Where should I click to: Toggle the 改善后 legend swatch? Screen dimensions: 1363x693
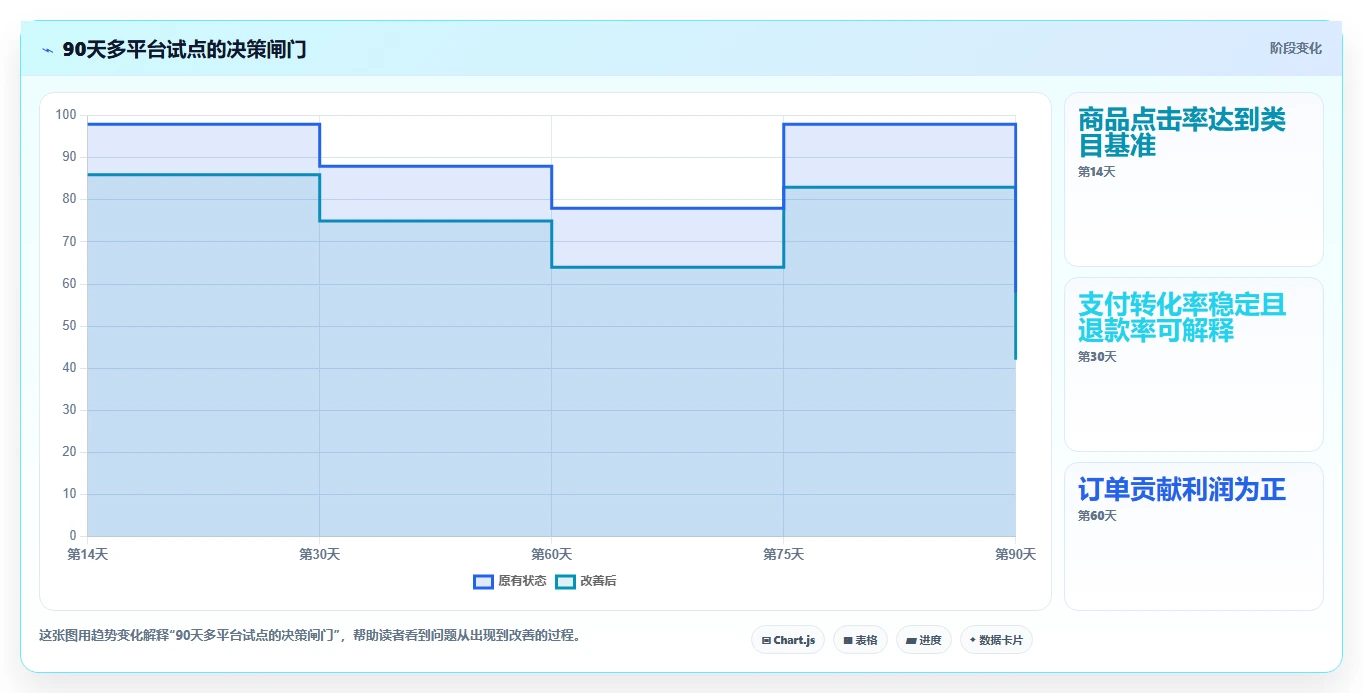(x=566, y=581)
